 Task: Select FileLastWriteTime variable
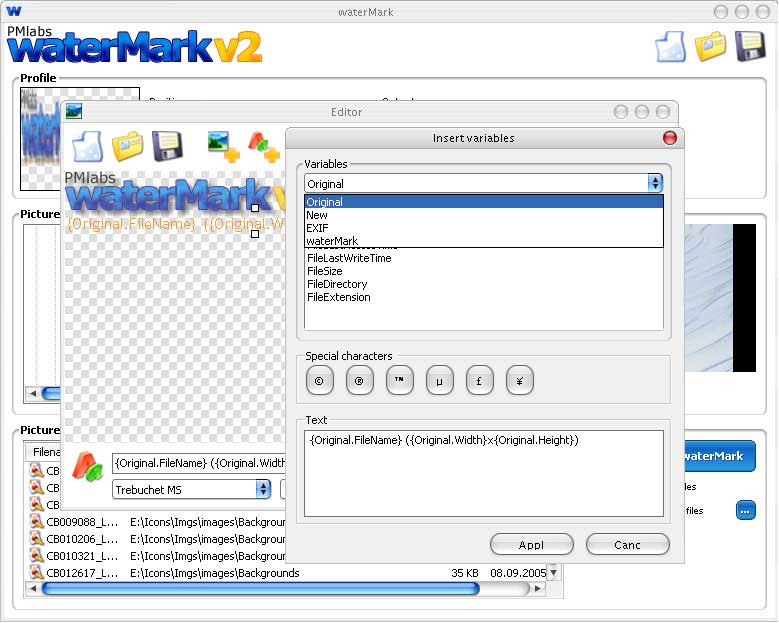pos(349,258)
